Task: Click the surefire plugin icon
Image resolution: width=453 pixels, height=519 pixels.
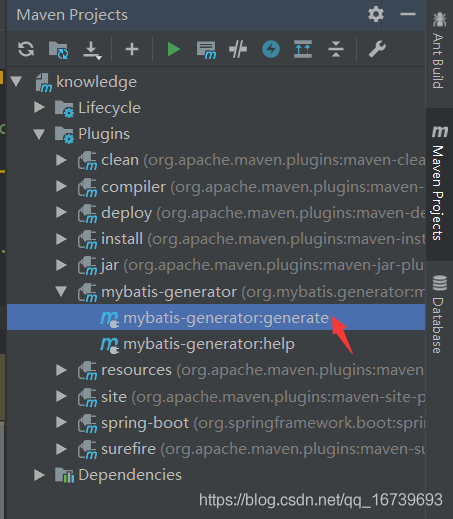Action: click(88, 450)
